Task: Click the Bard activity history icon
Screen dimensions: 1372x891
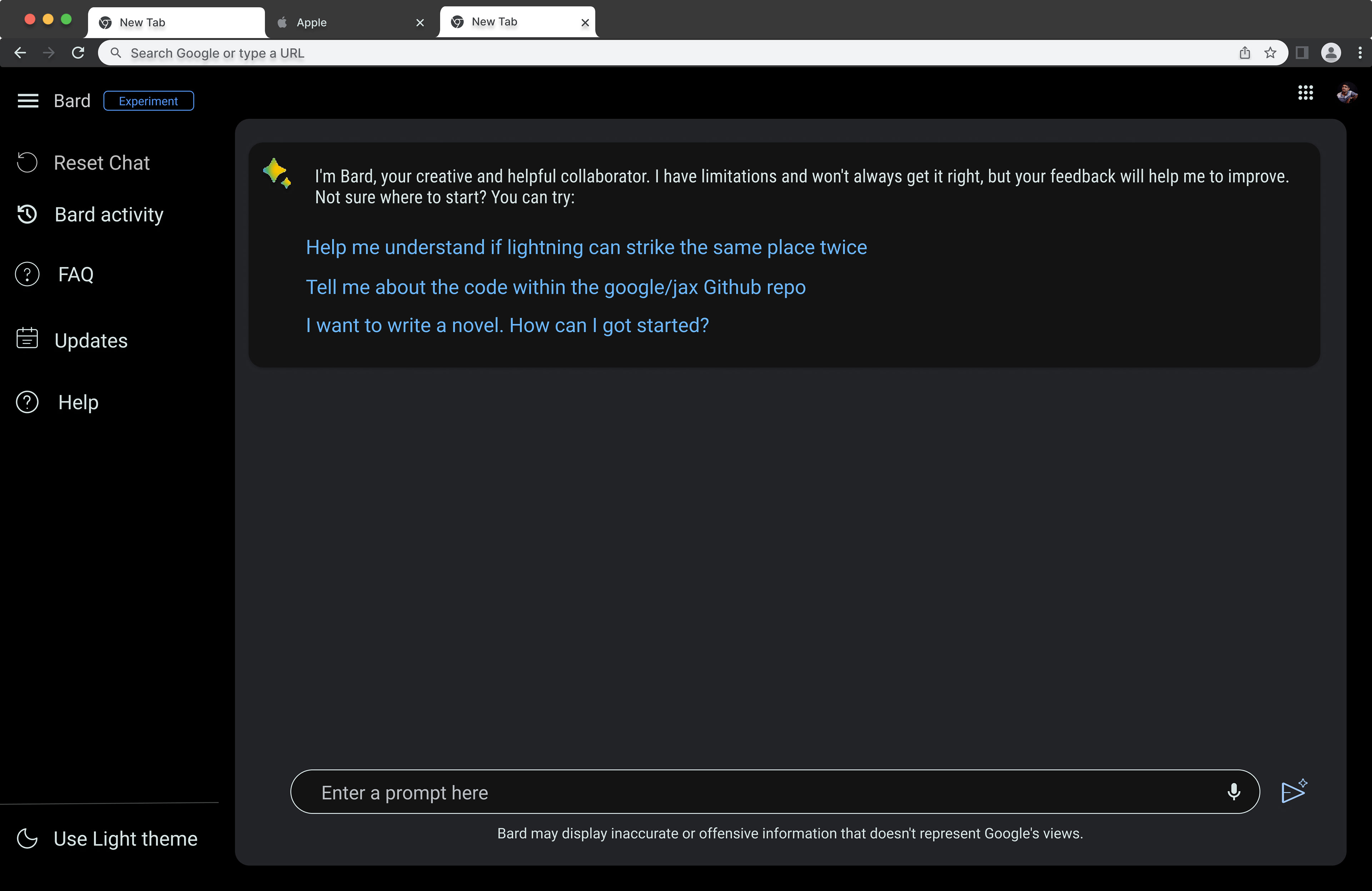Action: click(x=27, y=214)
